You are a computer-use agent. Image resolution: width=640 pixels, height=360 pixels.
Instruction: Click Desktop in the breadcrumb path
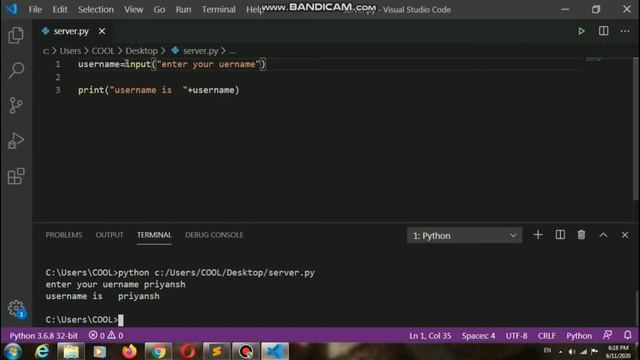141,51
